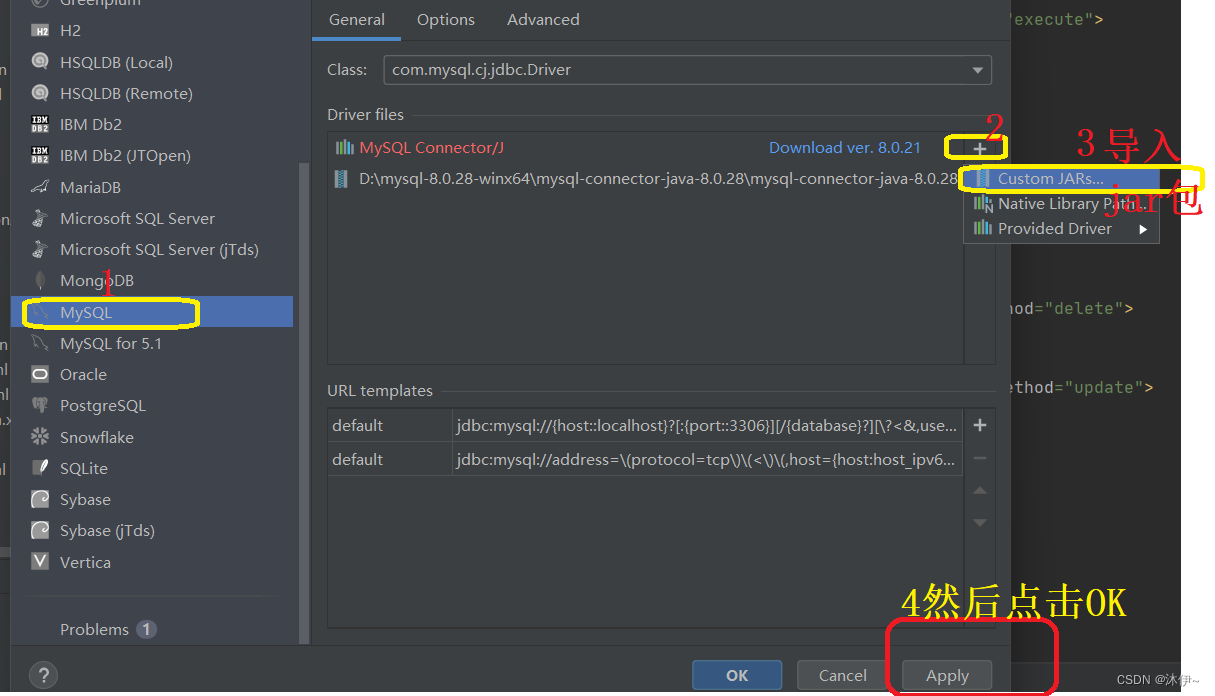Open the Problems entry in sidebar

click(x=94, y=629)
